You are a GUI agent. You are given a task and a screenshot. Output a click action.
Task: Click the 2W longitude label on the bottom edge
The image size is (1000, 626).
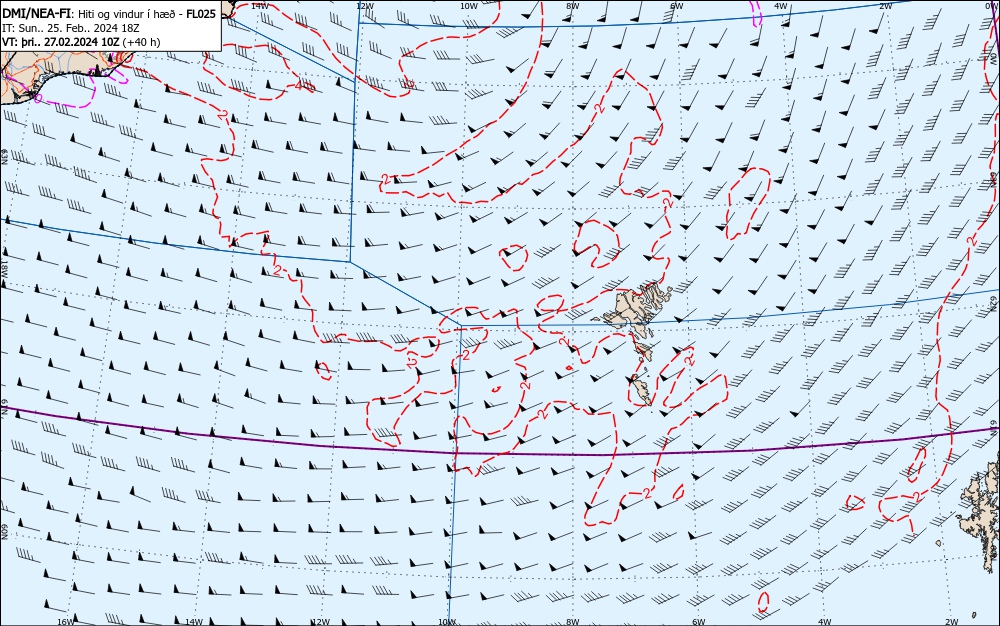point(952,622)
